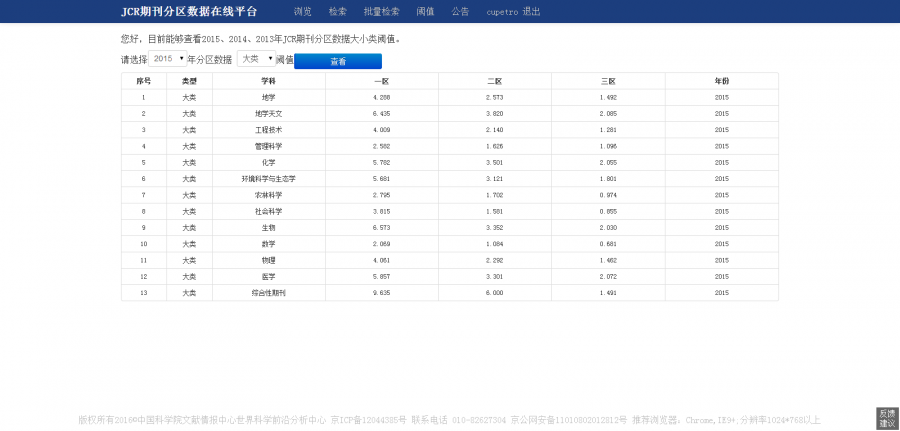Viewport: 900px width, 431px height.
Task: Click the 9.635 value for 综合性期刊
Action: pyautogui.click(x=382, y=293)
